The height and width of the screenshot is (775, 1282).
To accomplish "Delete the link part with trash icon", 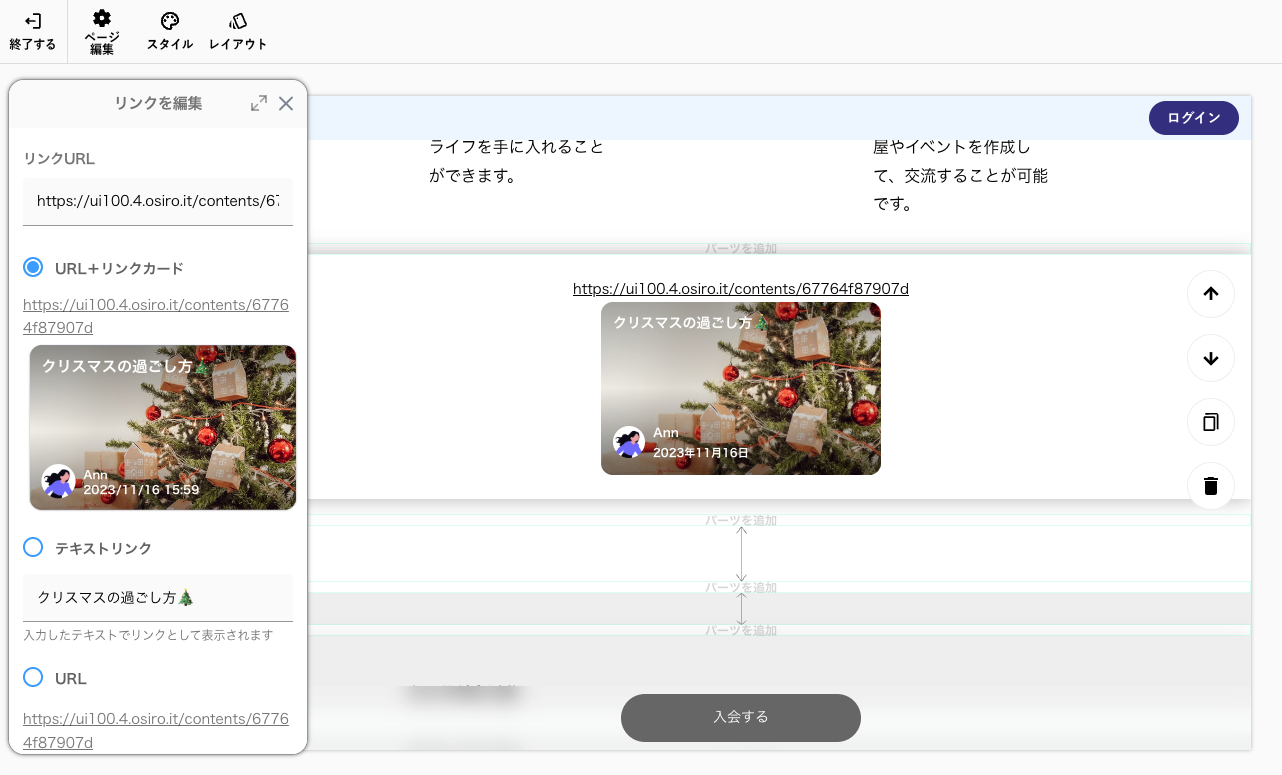I will [1210, 486].
